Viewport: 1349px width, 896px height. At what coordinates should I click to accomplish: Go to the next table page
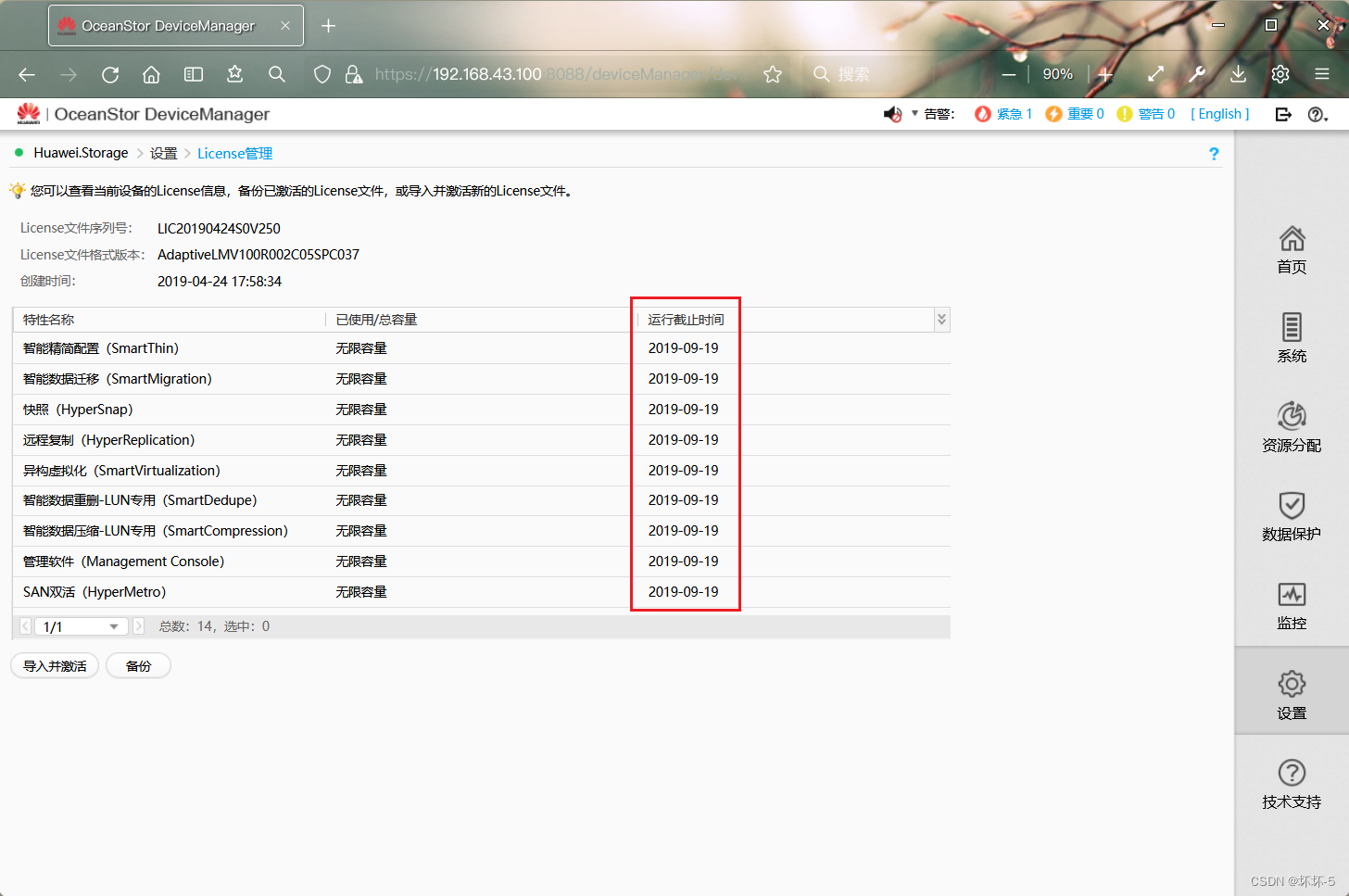[x=138, y=626]
